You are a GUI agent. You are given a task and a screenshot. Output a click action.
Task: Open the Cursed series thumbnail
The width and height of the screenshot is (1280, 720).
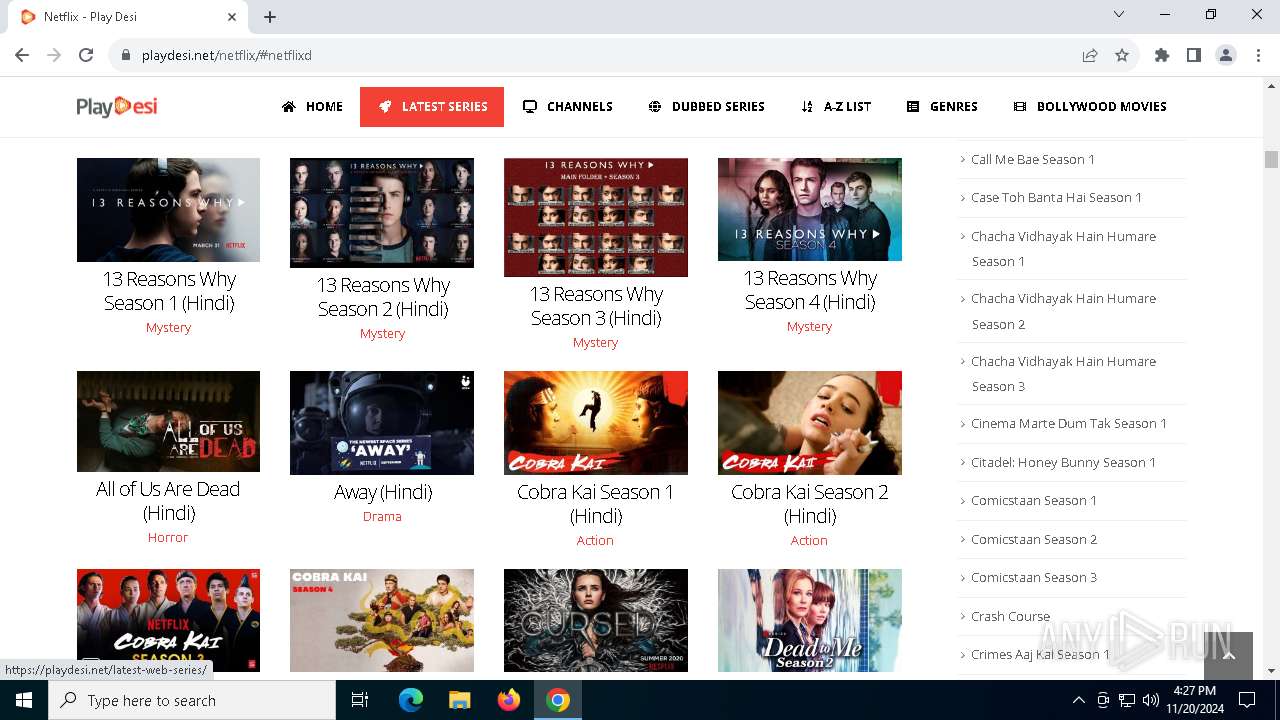(596, 621)
